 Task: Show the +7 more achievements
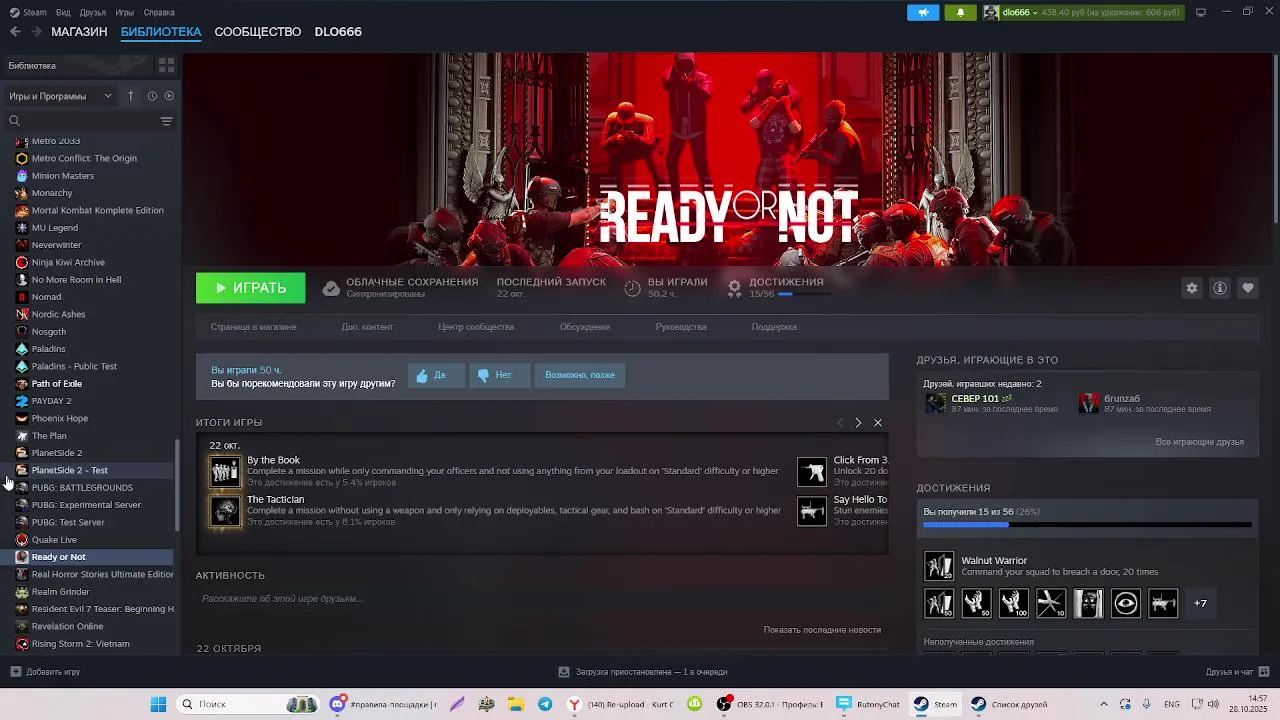[x=1200, y=603]
